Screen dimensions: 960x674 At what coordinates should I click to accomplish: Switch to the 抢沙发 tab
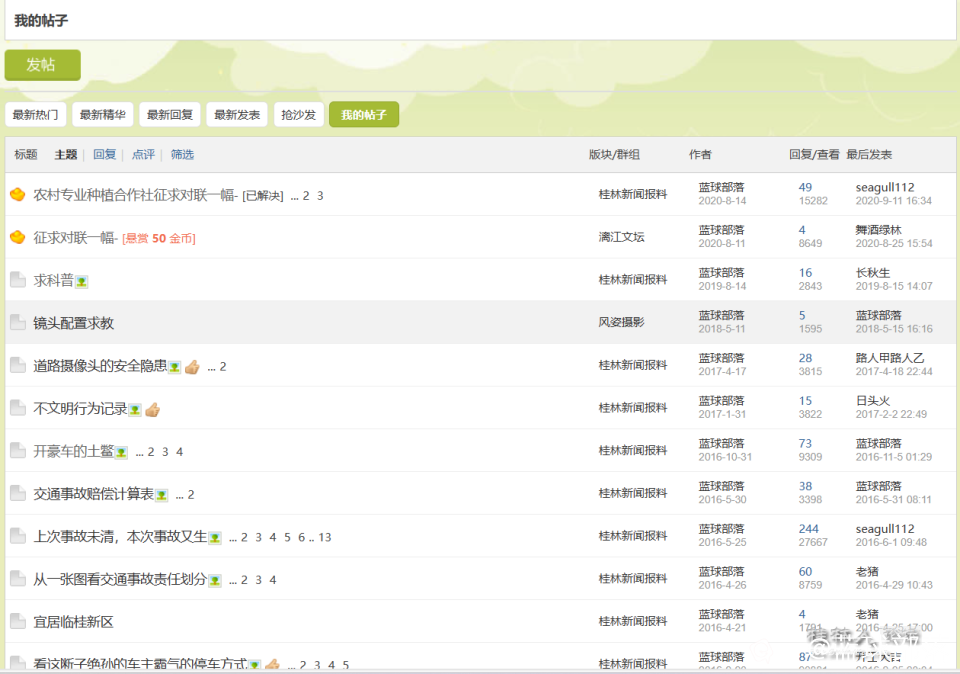coord(298,115)
